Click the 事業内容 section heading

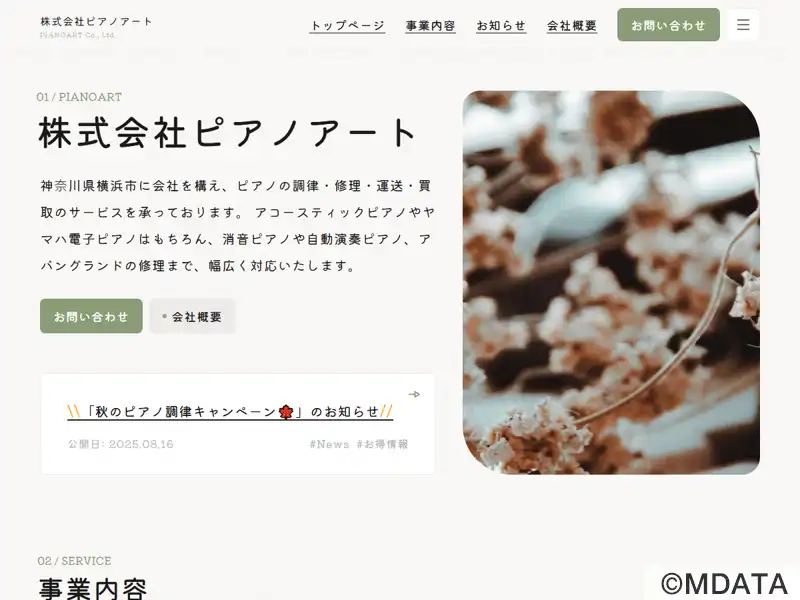point(93,588)
